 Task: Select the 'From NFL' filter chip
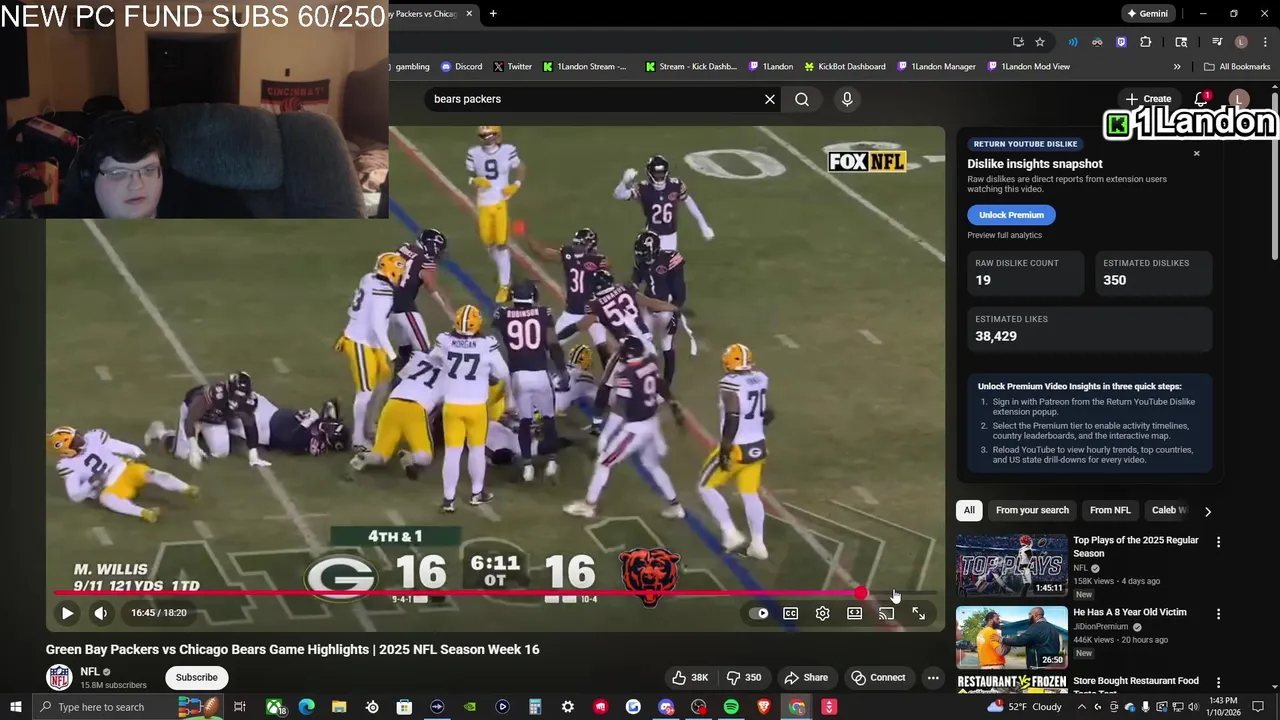point(1110,510)
